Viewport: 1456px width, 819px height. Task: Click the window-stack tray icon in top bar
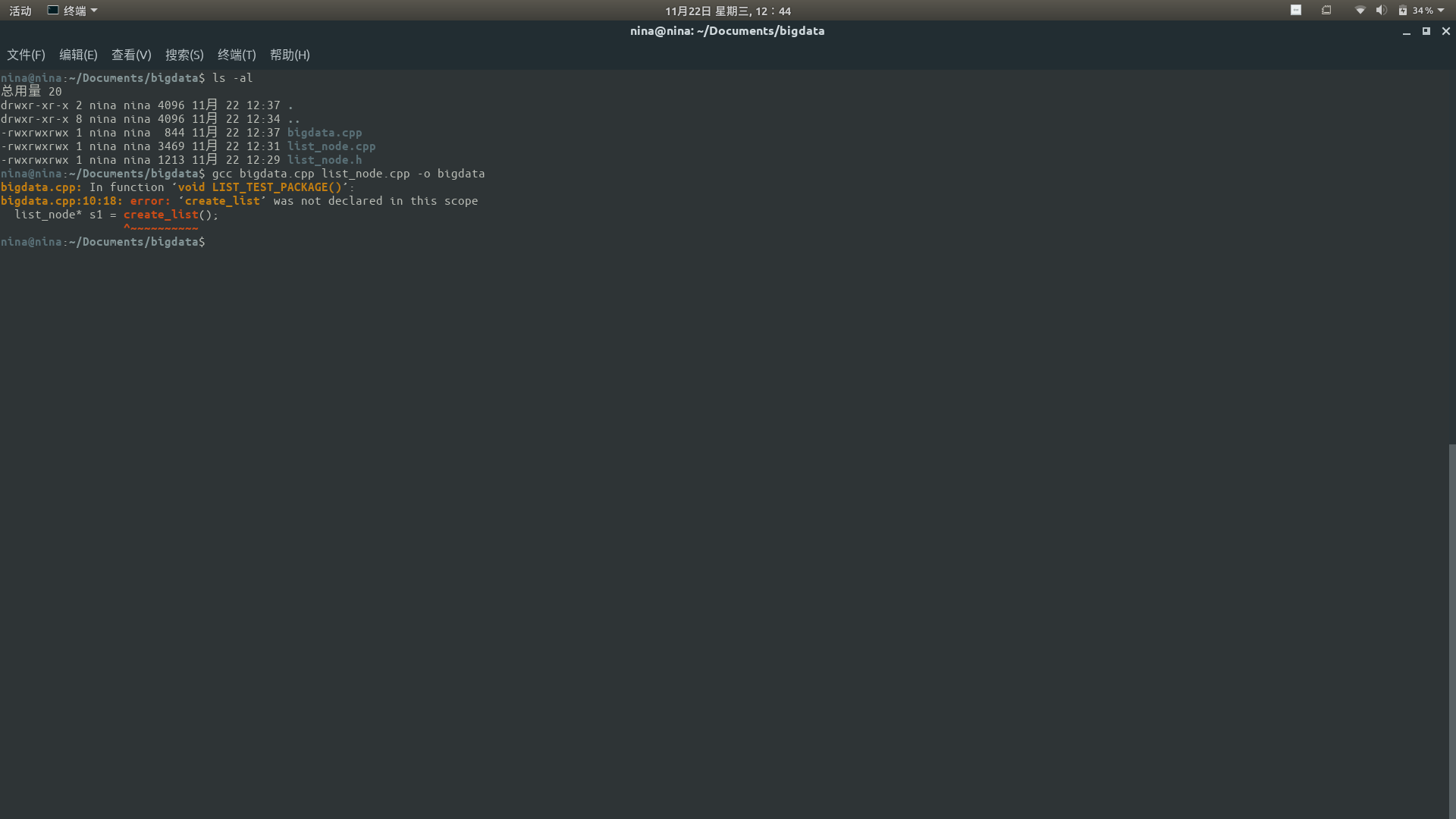(x=1326, y=10)
